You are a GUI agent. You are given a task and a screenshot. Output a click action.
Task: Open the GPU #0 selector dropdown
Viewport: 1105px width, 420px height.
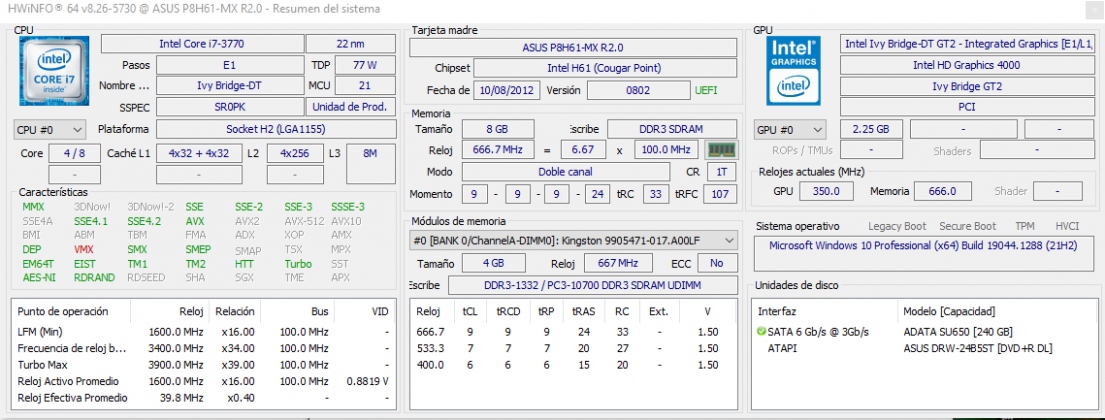[x=790, y=130]
